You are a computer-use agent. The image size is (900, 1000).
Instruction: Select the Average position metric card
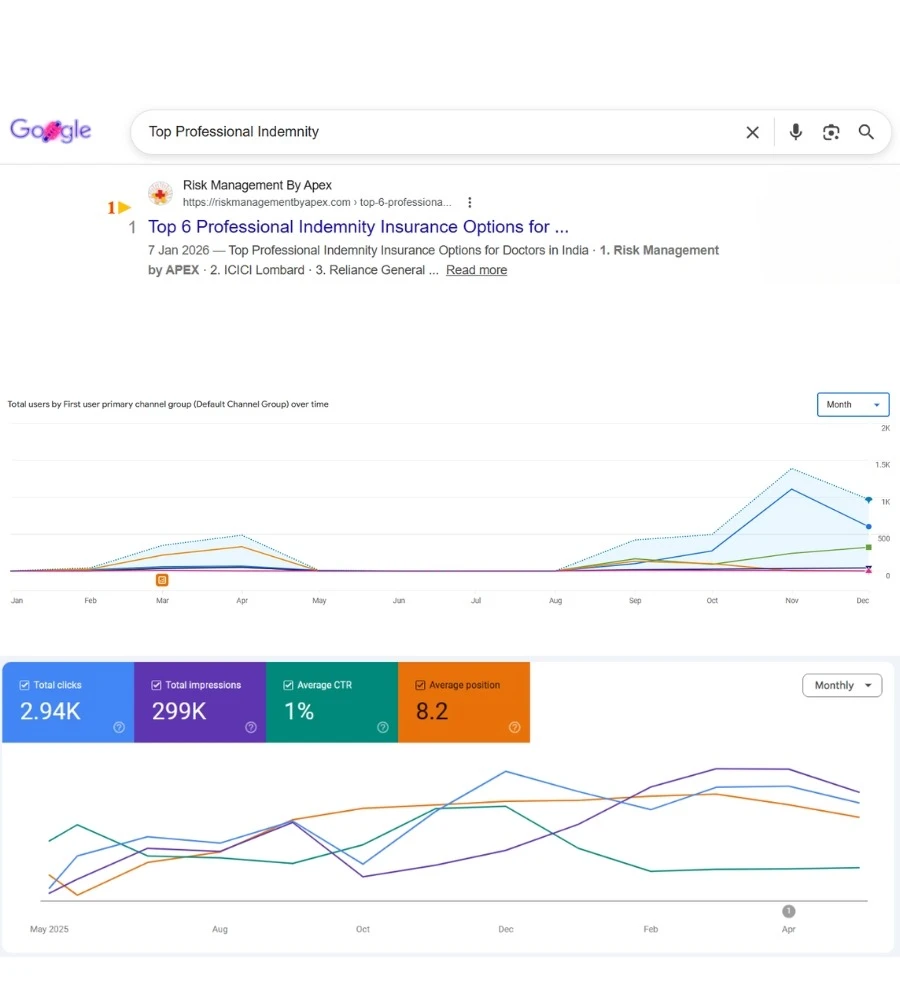[x=464, y=702]
